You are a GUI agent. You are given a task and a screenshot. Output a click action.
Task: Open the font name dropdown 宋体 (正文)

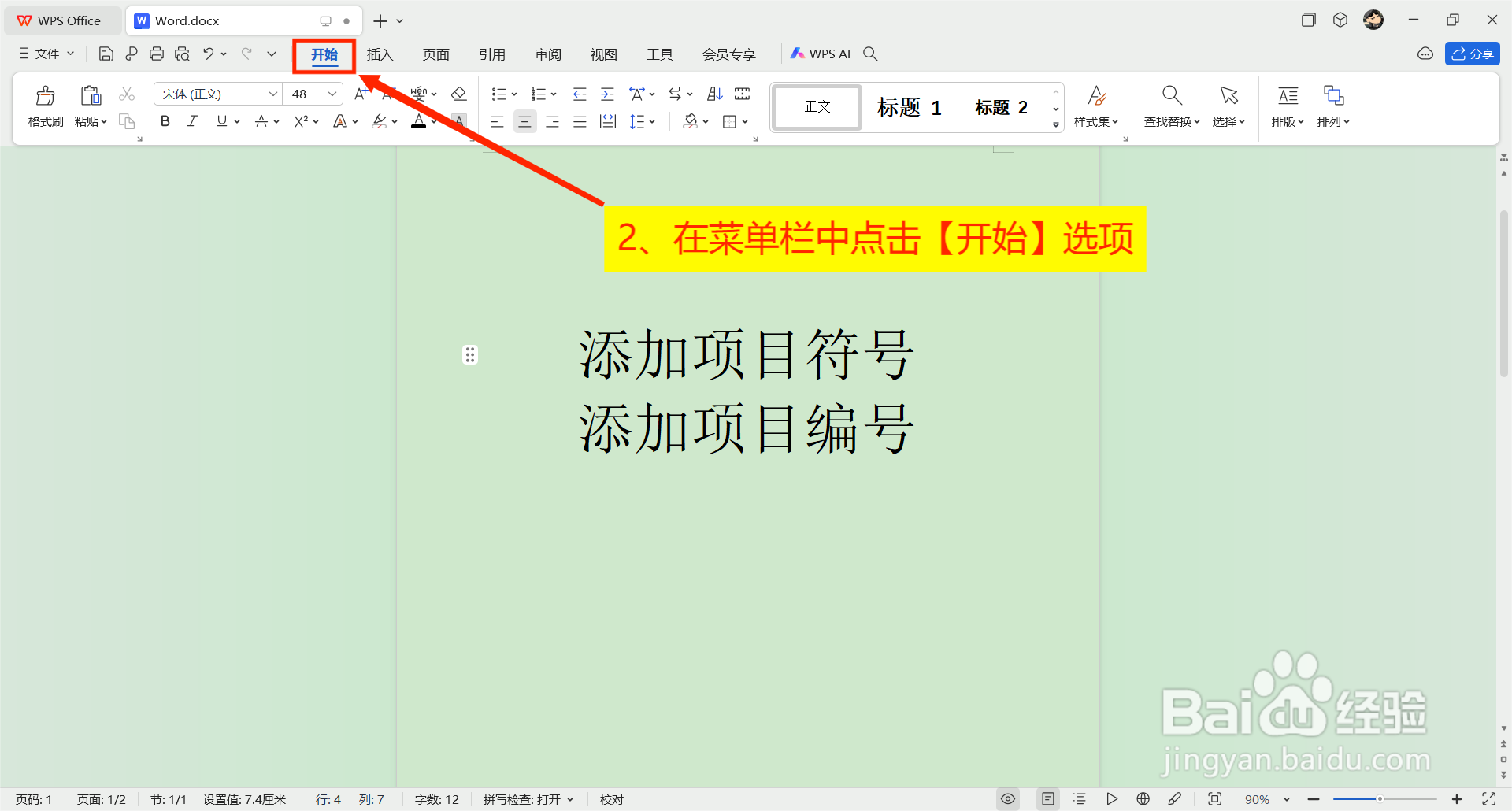click(272, 94)
